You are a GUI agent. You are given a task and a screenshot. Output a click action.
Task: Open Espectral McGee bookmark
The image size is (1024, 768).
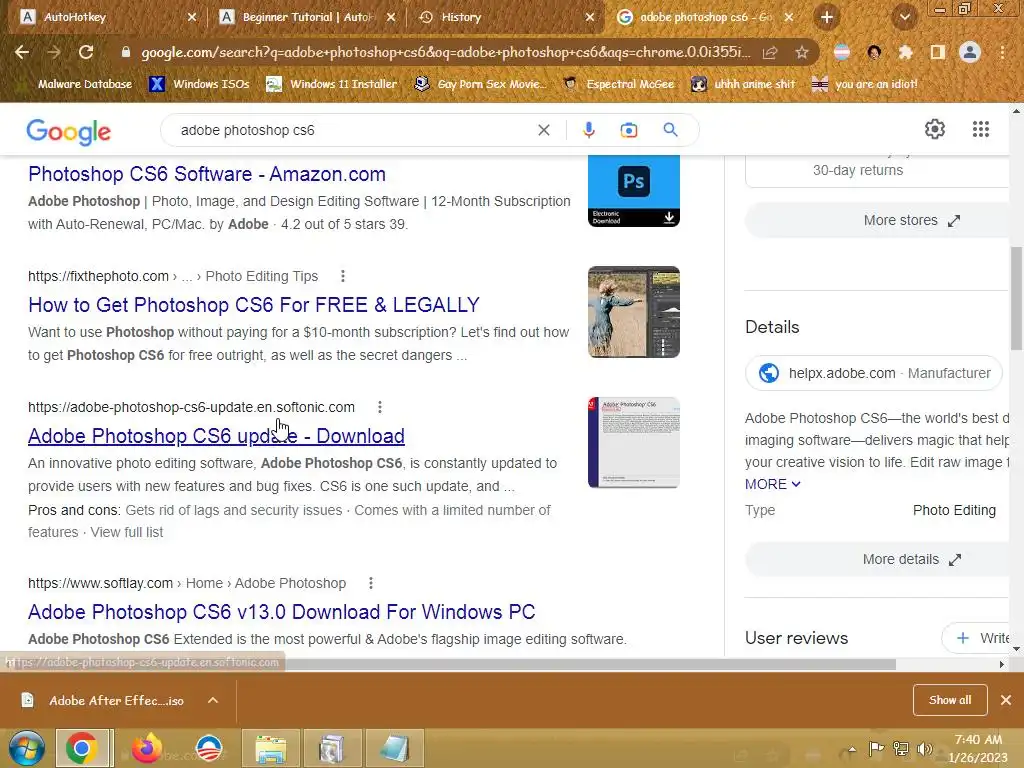pos(618,84)
